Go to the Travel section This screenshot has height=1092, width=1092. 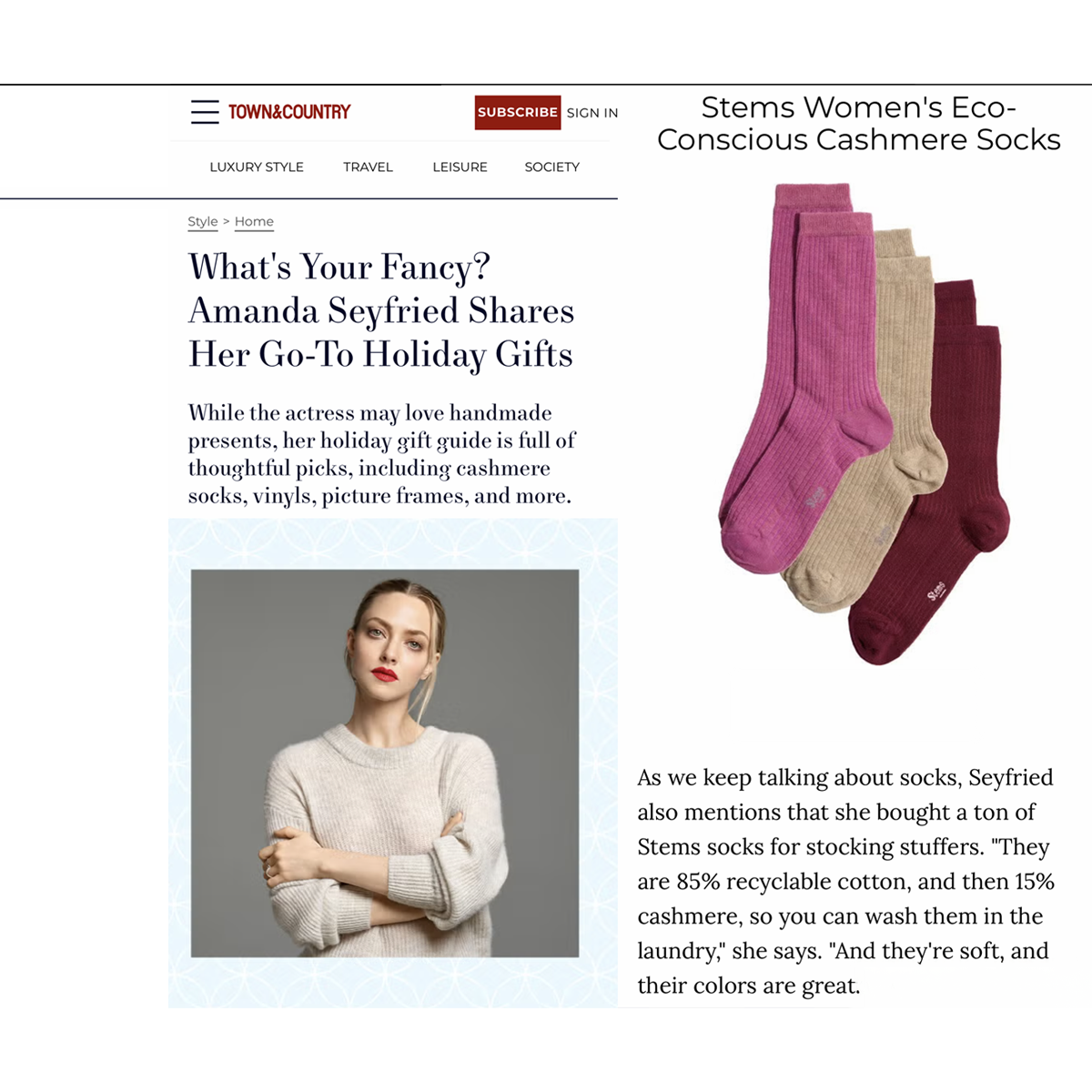tap(368, 167)
